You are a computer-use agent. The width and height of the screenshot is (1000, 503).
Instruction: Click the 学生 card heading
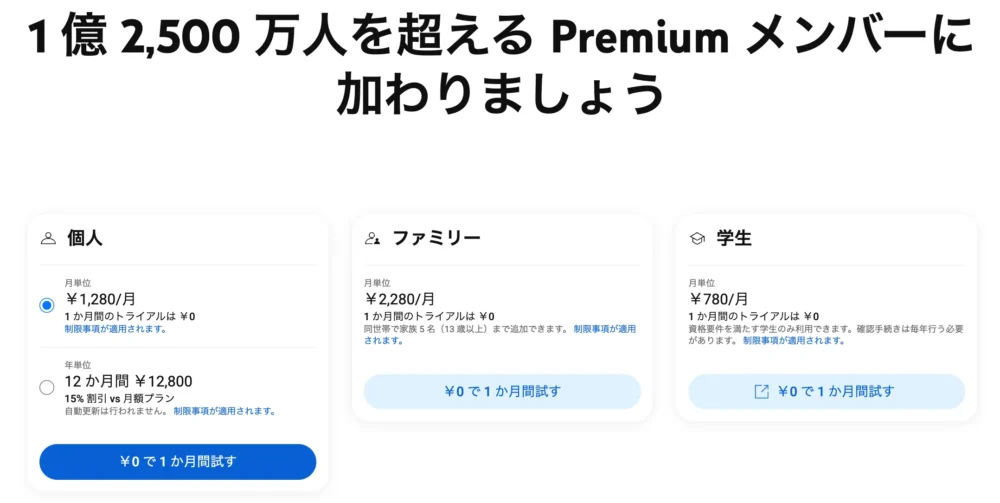[x=733, y=238]
